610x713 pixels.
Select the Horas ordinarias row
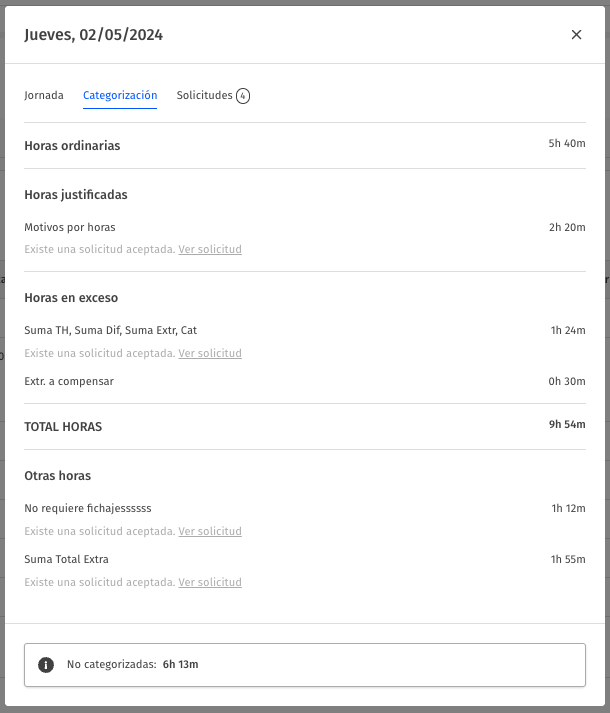(305, 146)
